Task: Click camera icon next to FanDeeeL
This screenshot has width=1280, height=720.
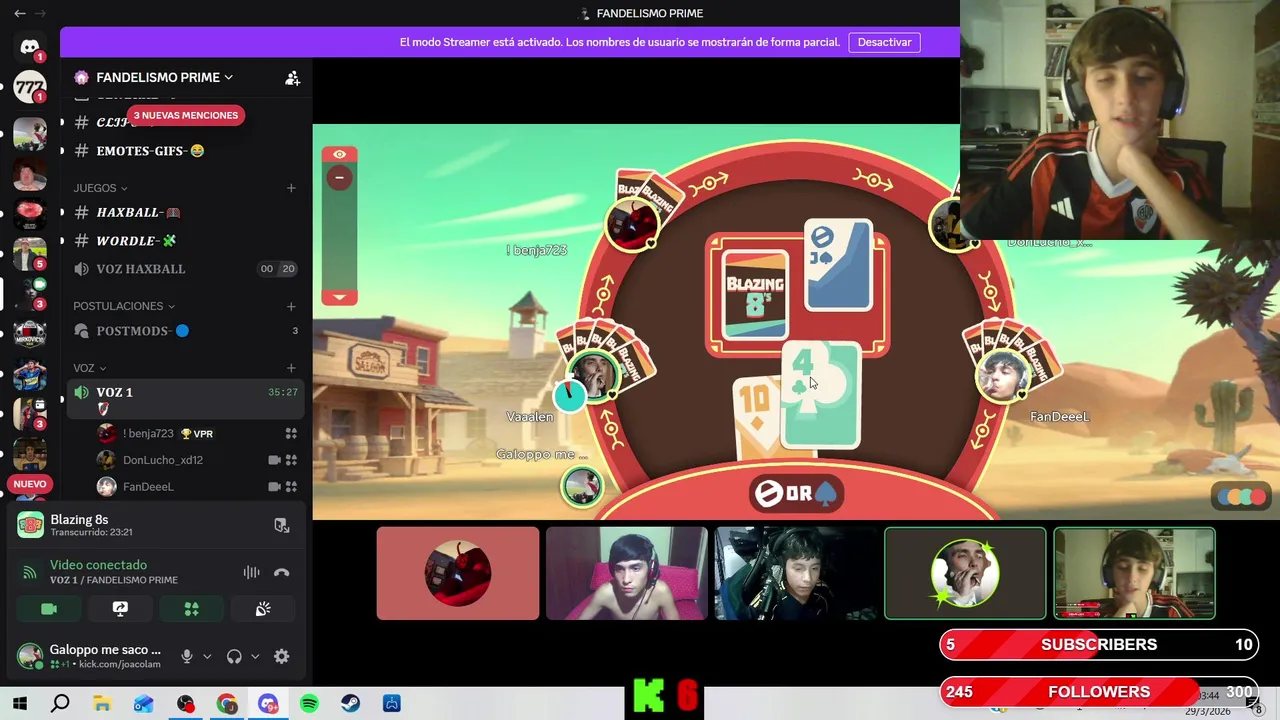Action: coord(274,487)
